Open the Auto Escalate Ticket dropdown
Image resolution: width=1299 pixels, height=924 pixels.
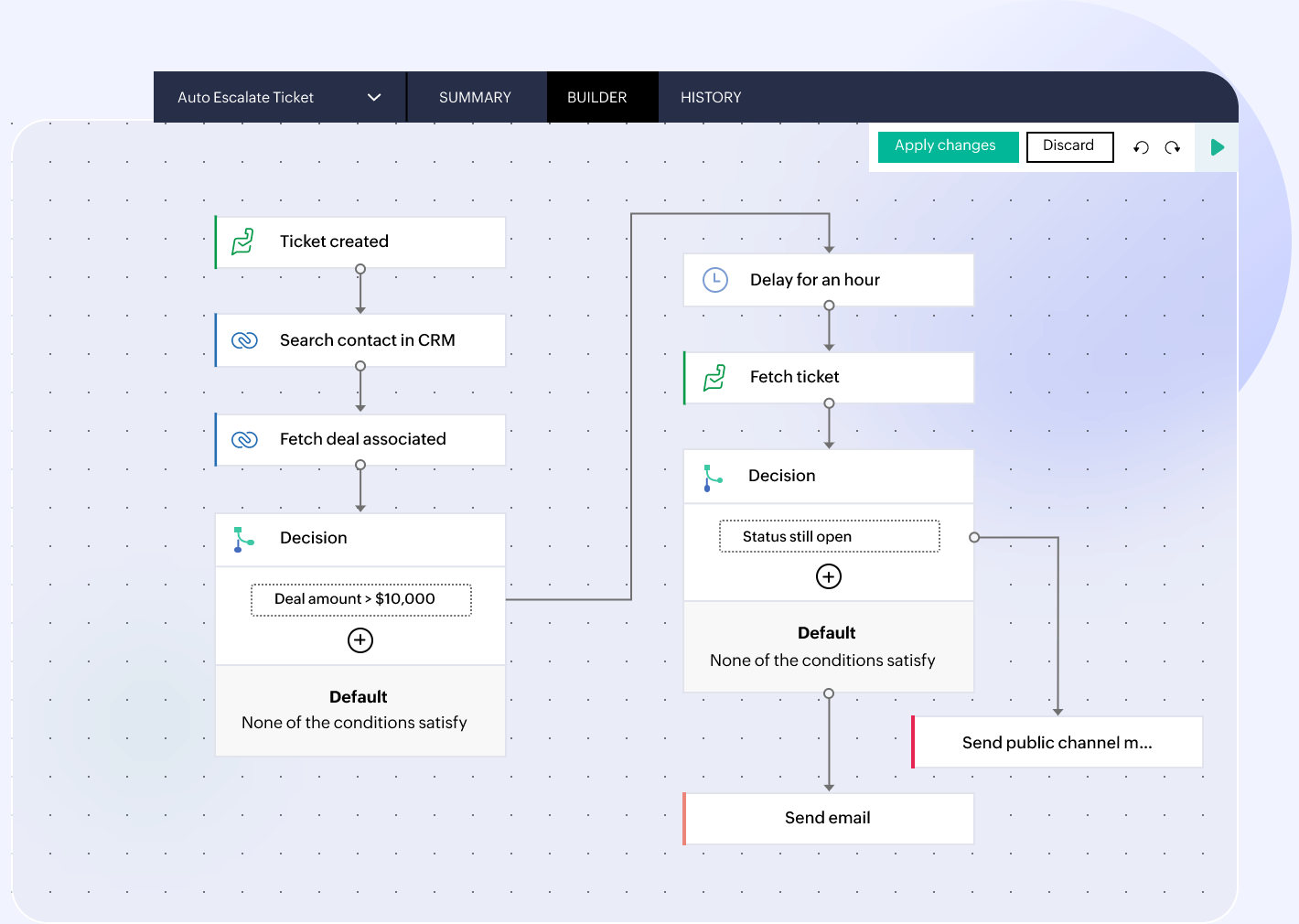click(373, 97)
